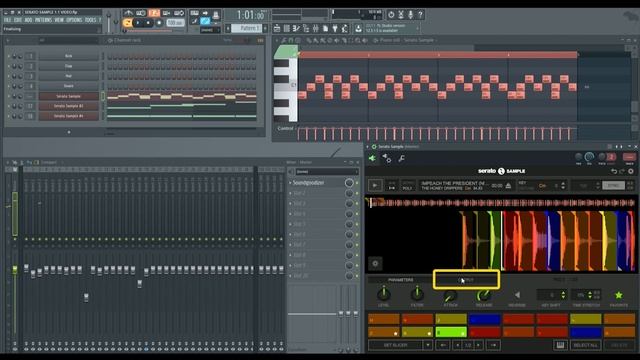Viewport: 640px width, 360px height.
Task: Open the Playlist view icon
Action: point(277,29)
